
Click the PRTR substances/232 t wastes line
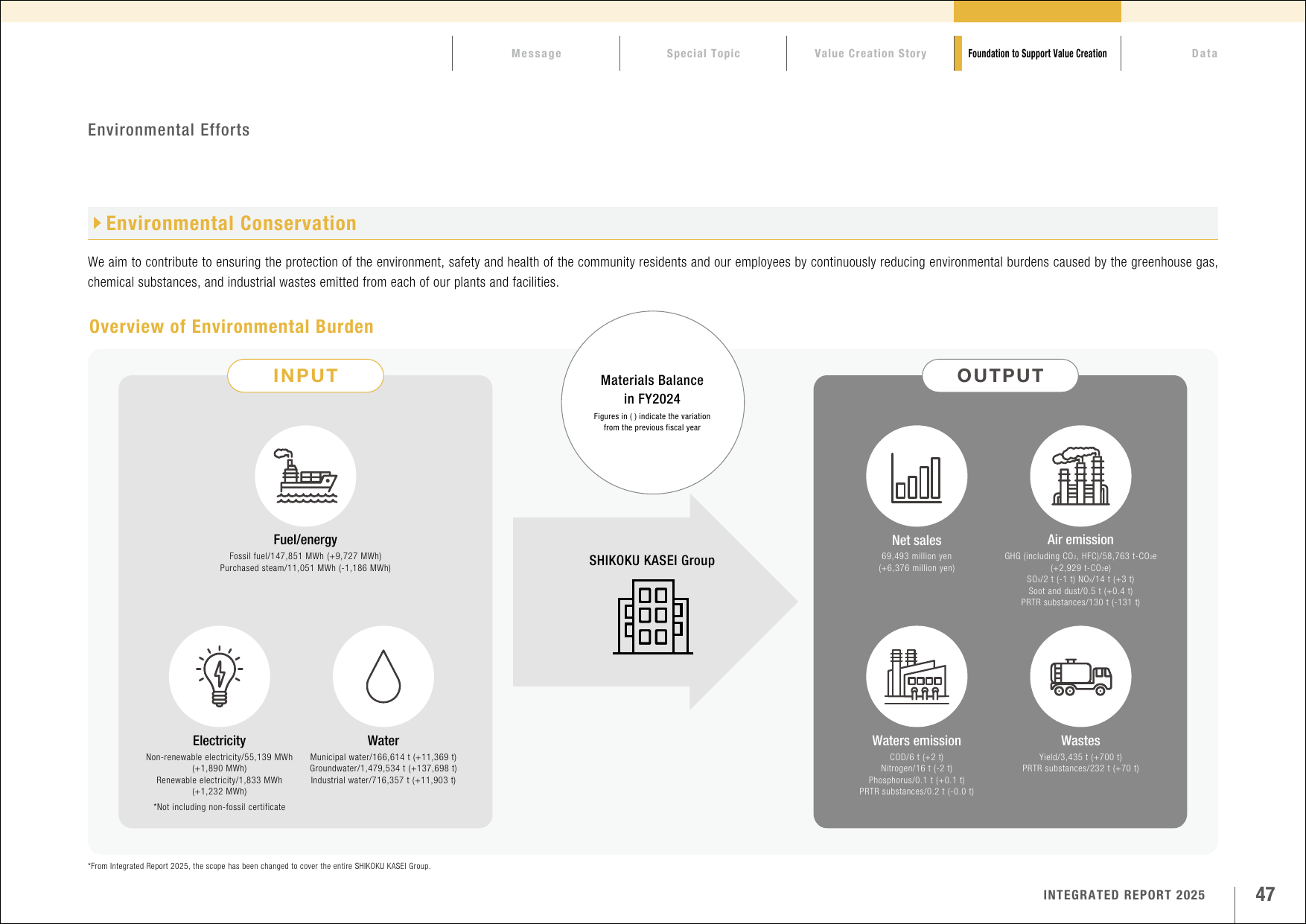[1080, 768]
